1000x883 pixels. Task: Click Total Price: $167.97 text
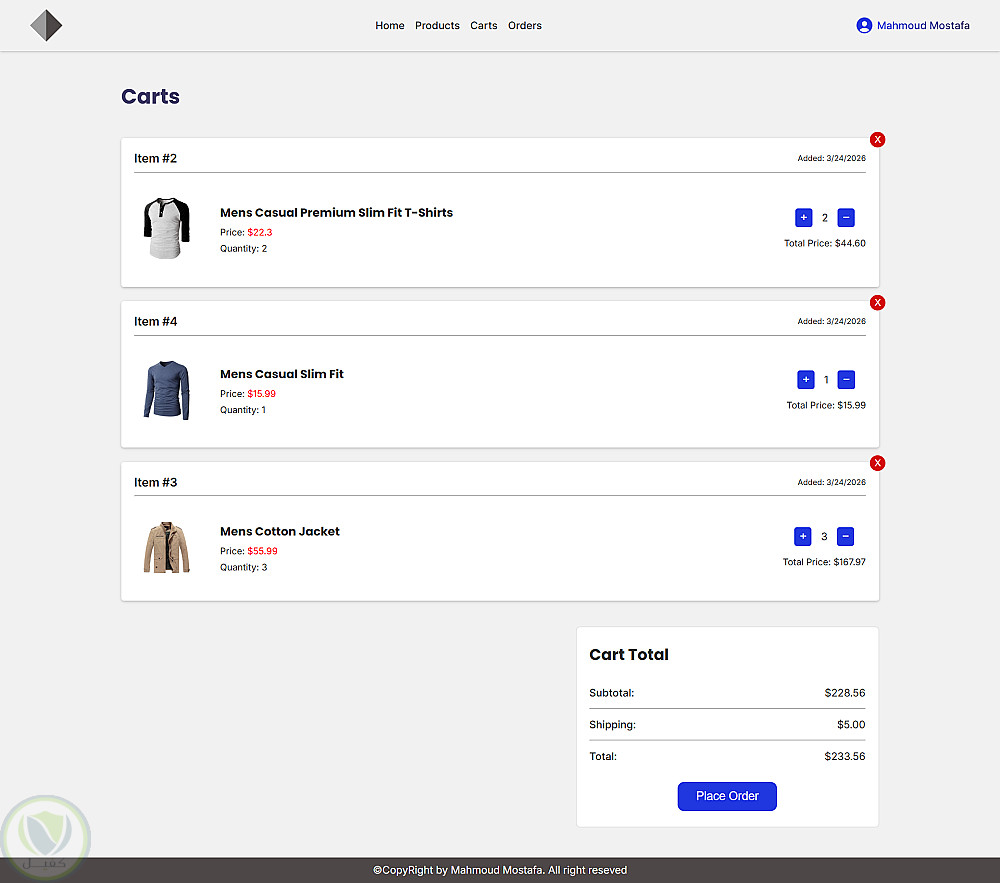[824, 562]
